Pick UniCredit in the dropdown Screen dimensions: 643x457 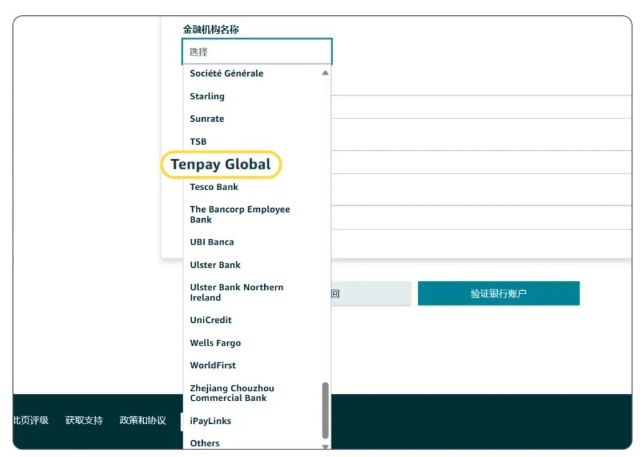tap(211, 320)
